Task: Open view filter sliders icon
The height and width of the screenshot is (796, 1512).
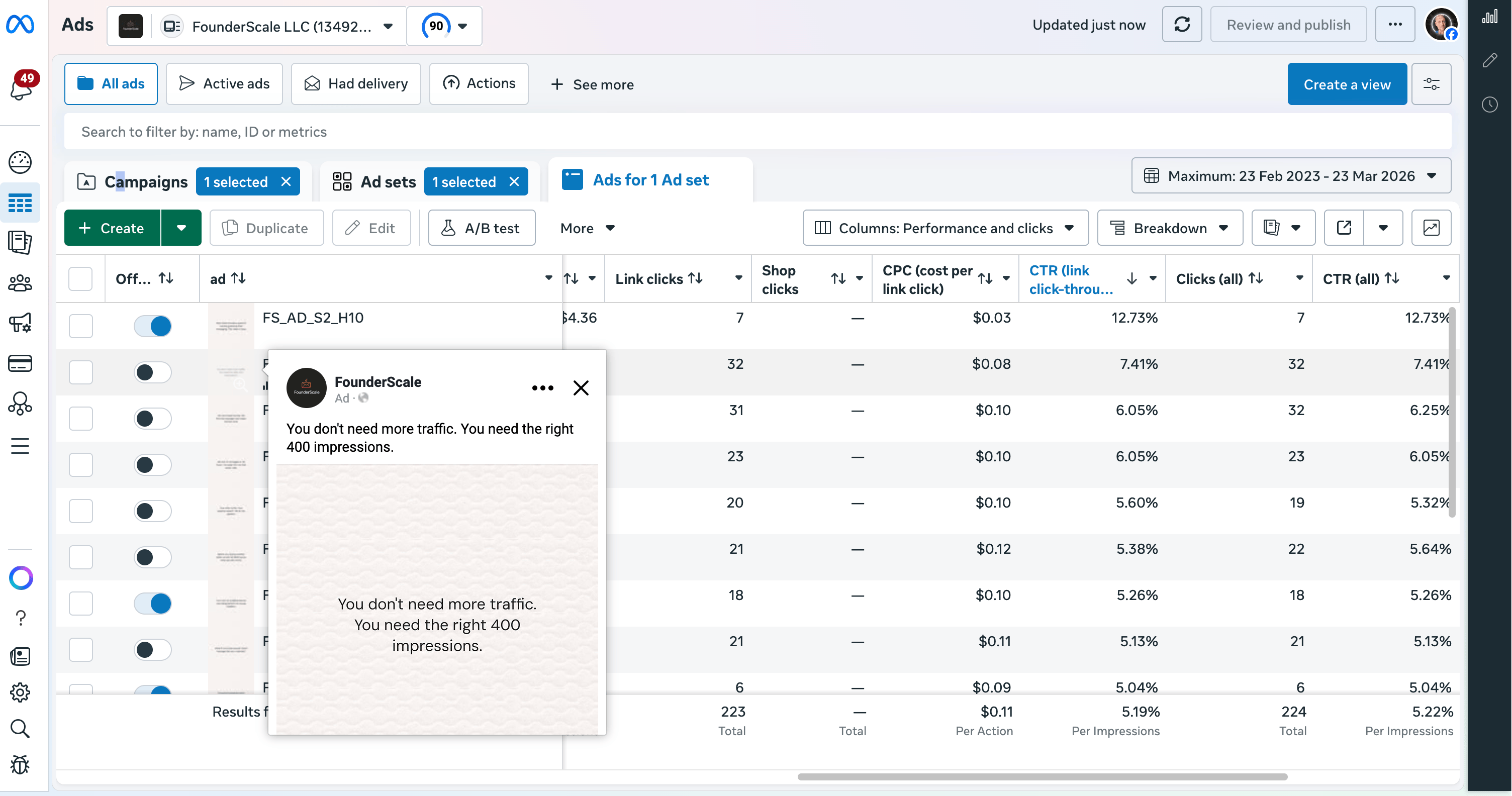Action: click(x=1432, y=84)
